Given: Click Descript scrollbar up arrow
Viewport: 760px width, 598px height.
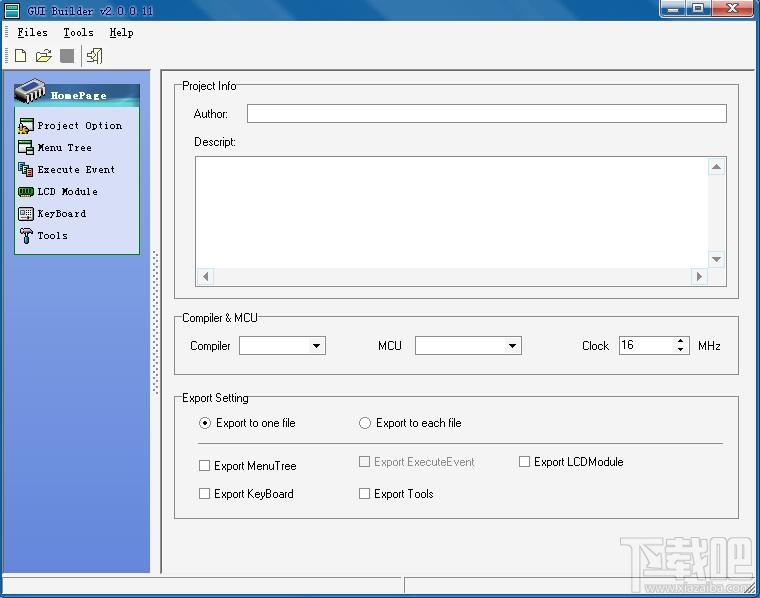Looking at the screenshot, I should click(x=716, y=167).
